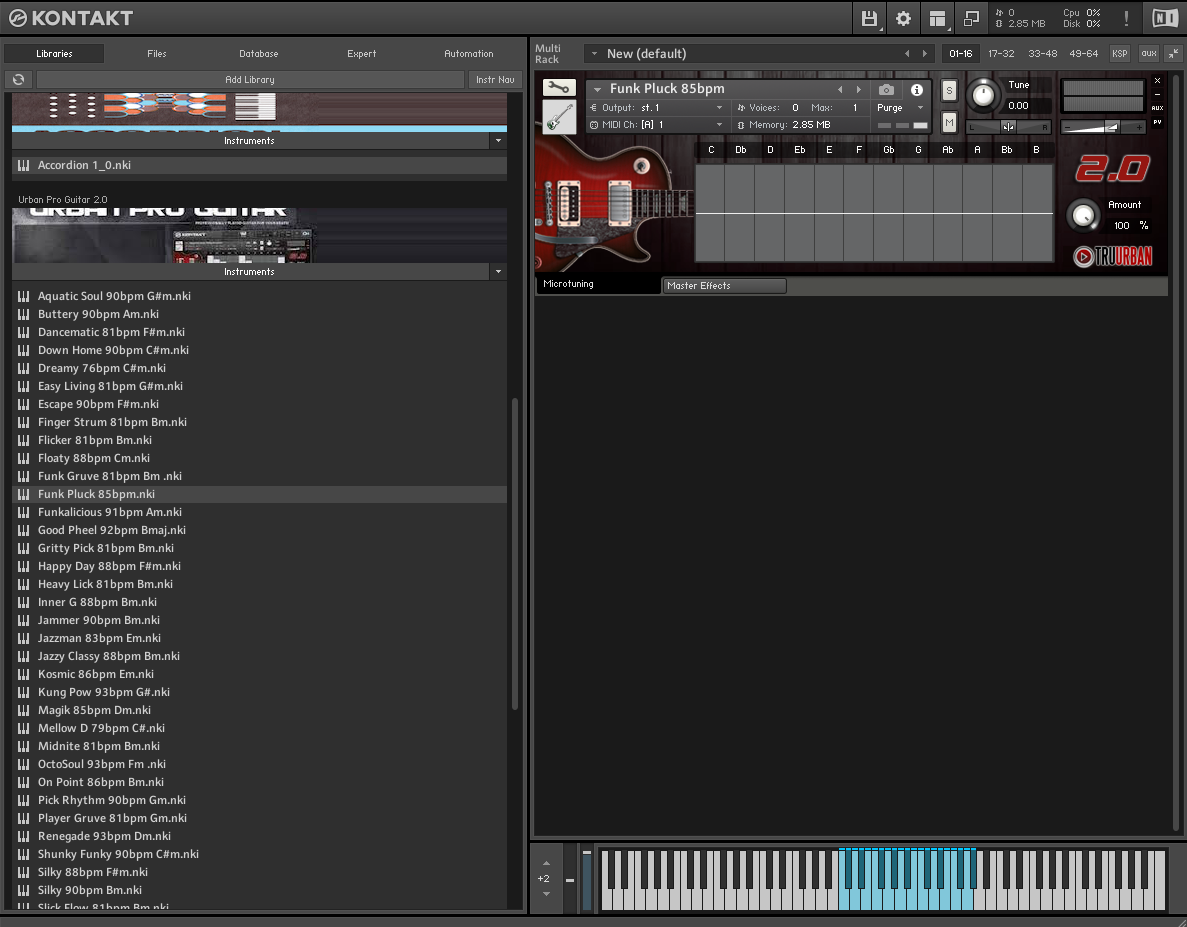Select the Microtuning tab
Screen dimensions: 1187x927
(598, 284)
